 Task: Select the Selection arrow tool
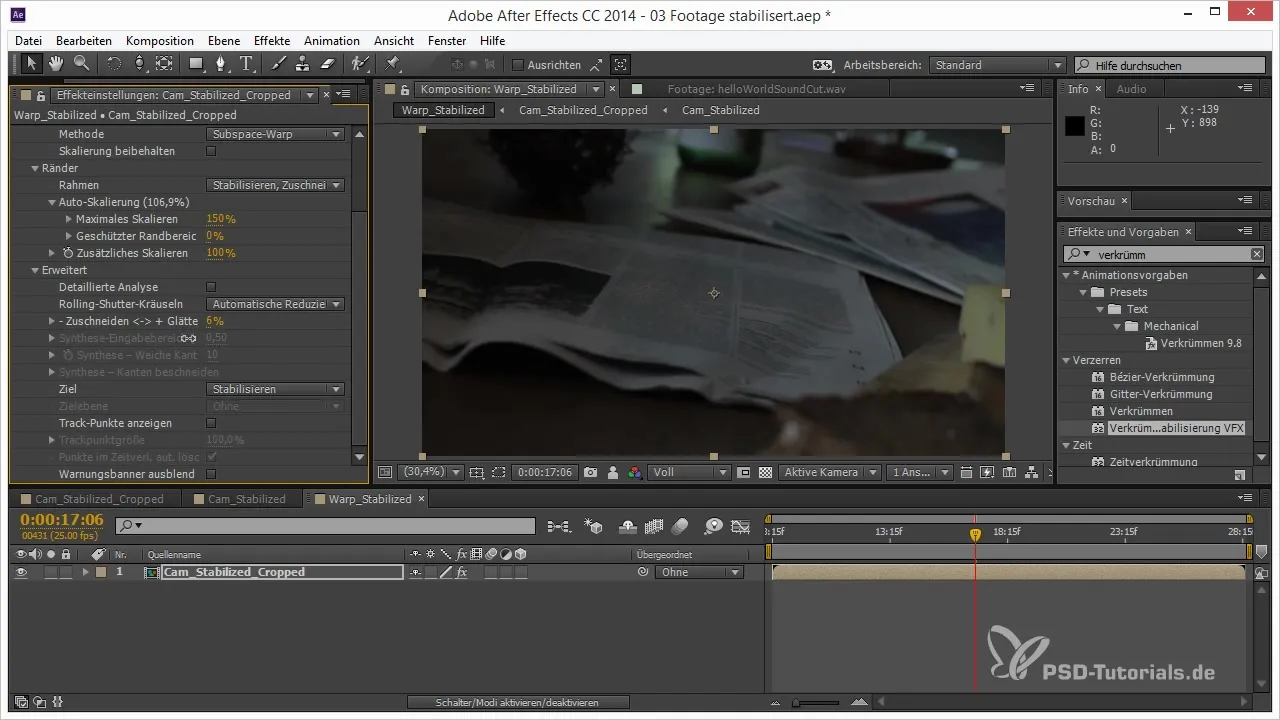31,64
